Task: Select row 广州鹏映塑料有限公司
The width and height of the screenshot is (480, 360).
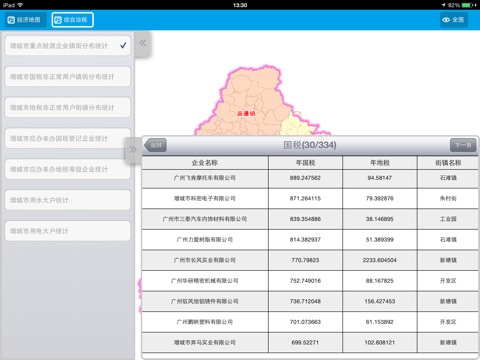Action: (310, 322)
